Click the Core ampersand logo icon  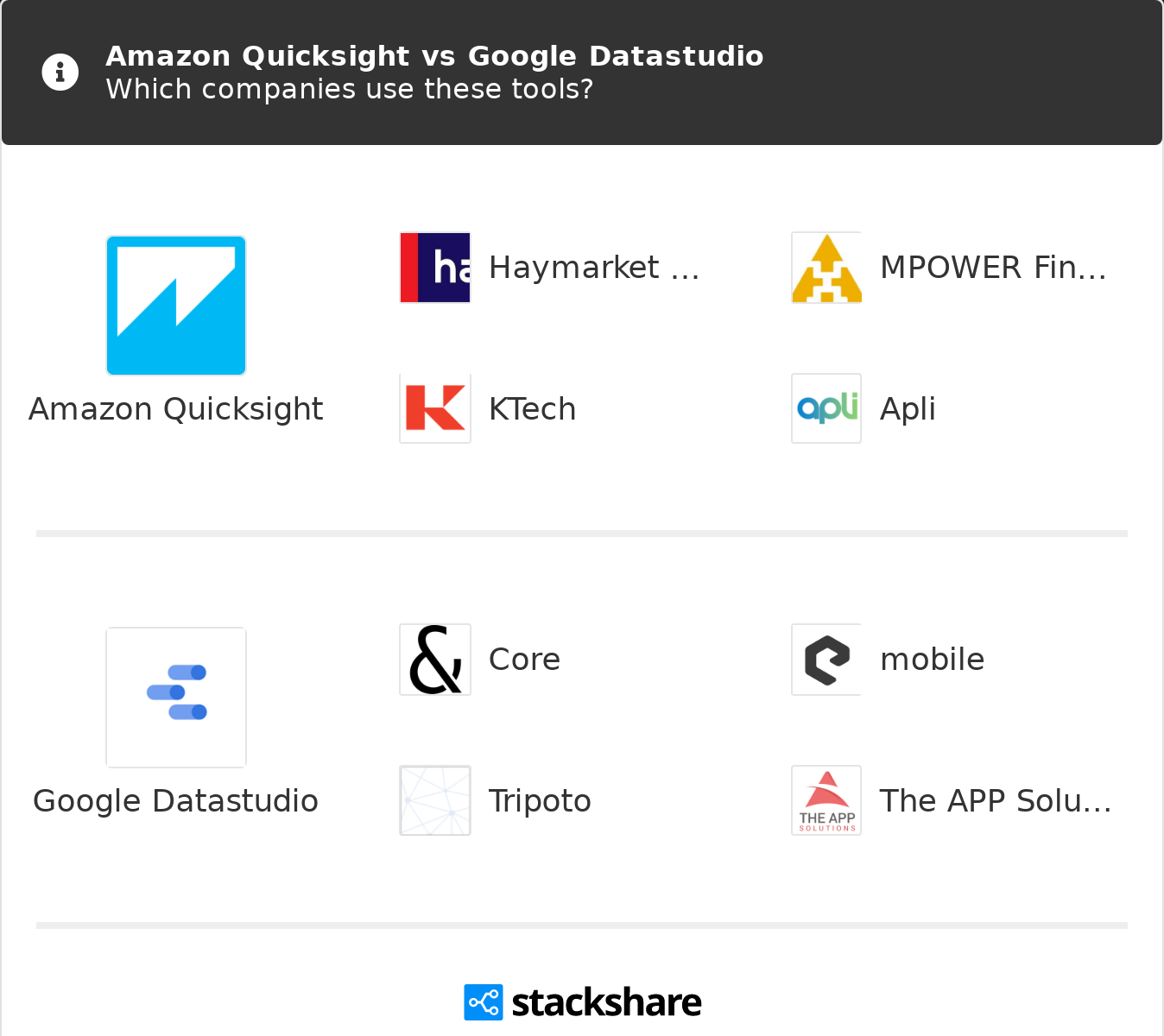pyautogui.click(x=435, y=660)
